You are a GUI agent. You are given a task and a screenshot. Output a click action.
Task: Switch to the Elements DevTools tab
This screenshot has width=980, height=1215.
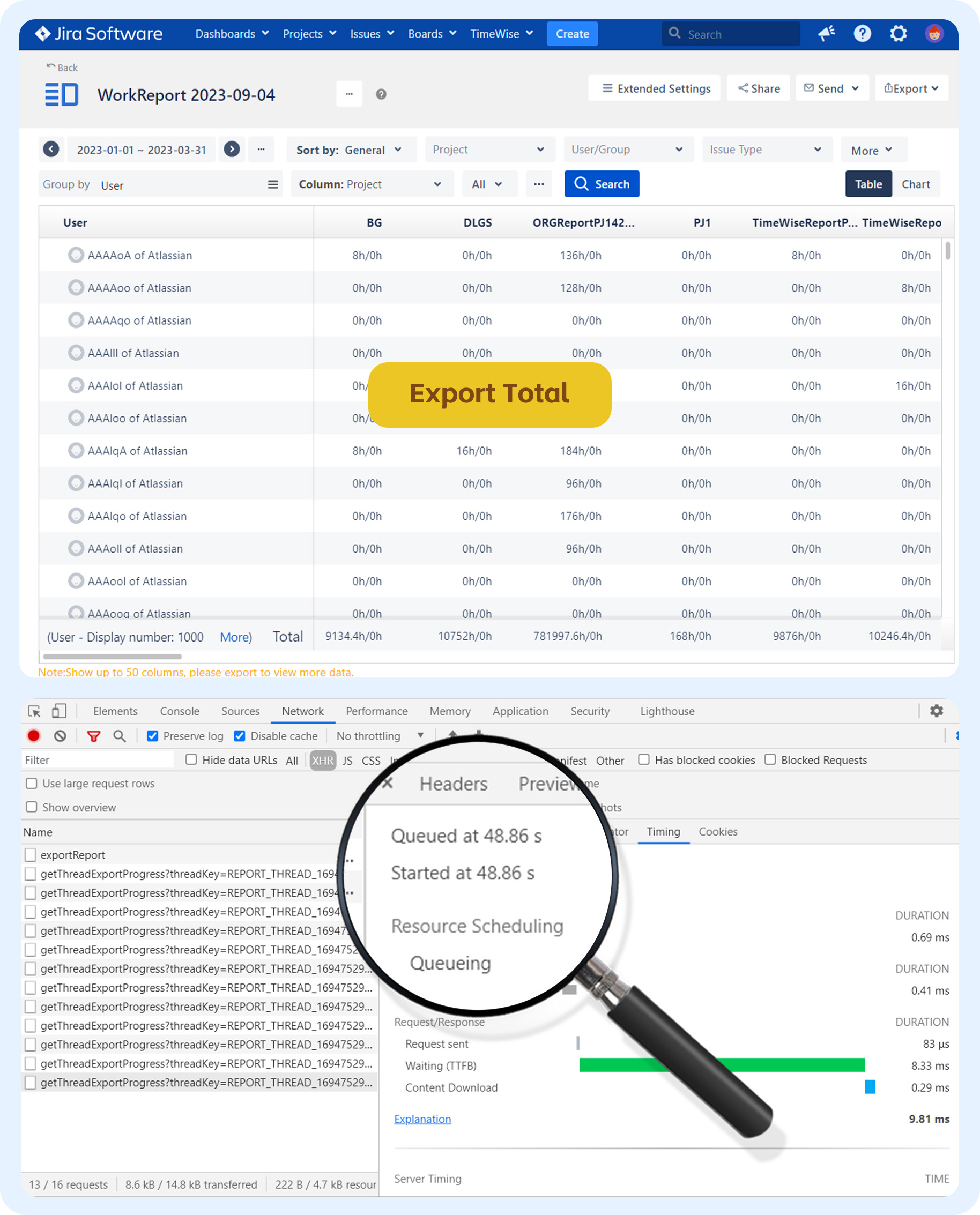point(115,711)
